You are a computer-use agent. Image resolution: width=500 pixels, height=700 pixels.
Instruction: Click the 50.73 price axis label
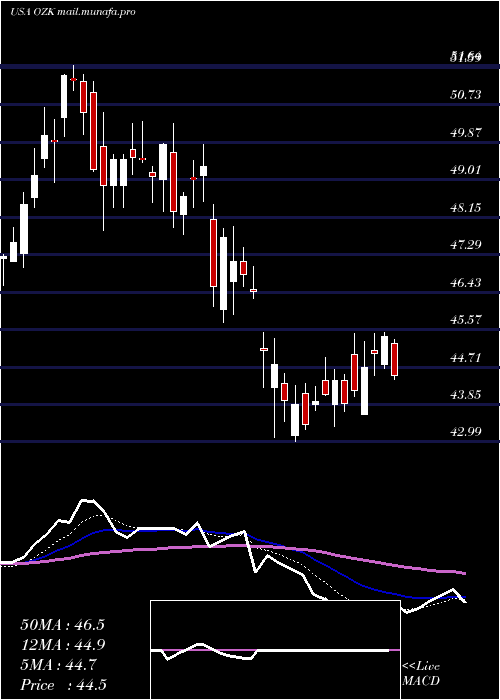466,95
